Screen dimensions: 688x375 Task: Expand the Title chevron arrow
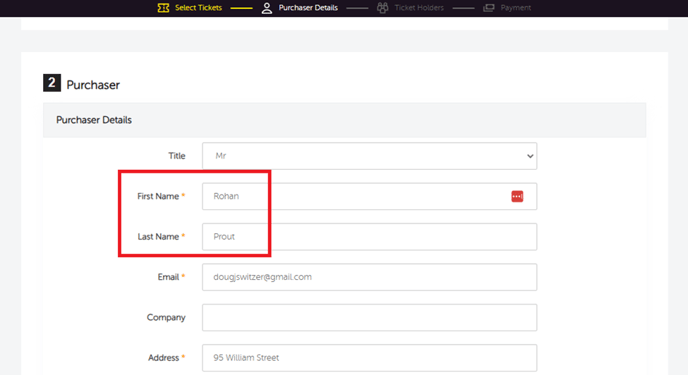(530, 156)
